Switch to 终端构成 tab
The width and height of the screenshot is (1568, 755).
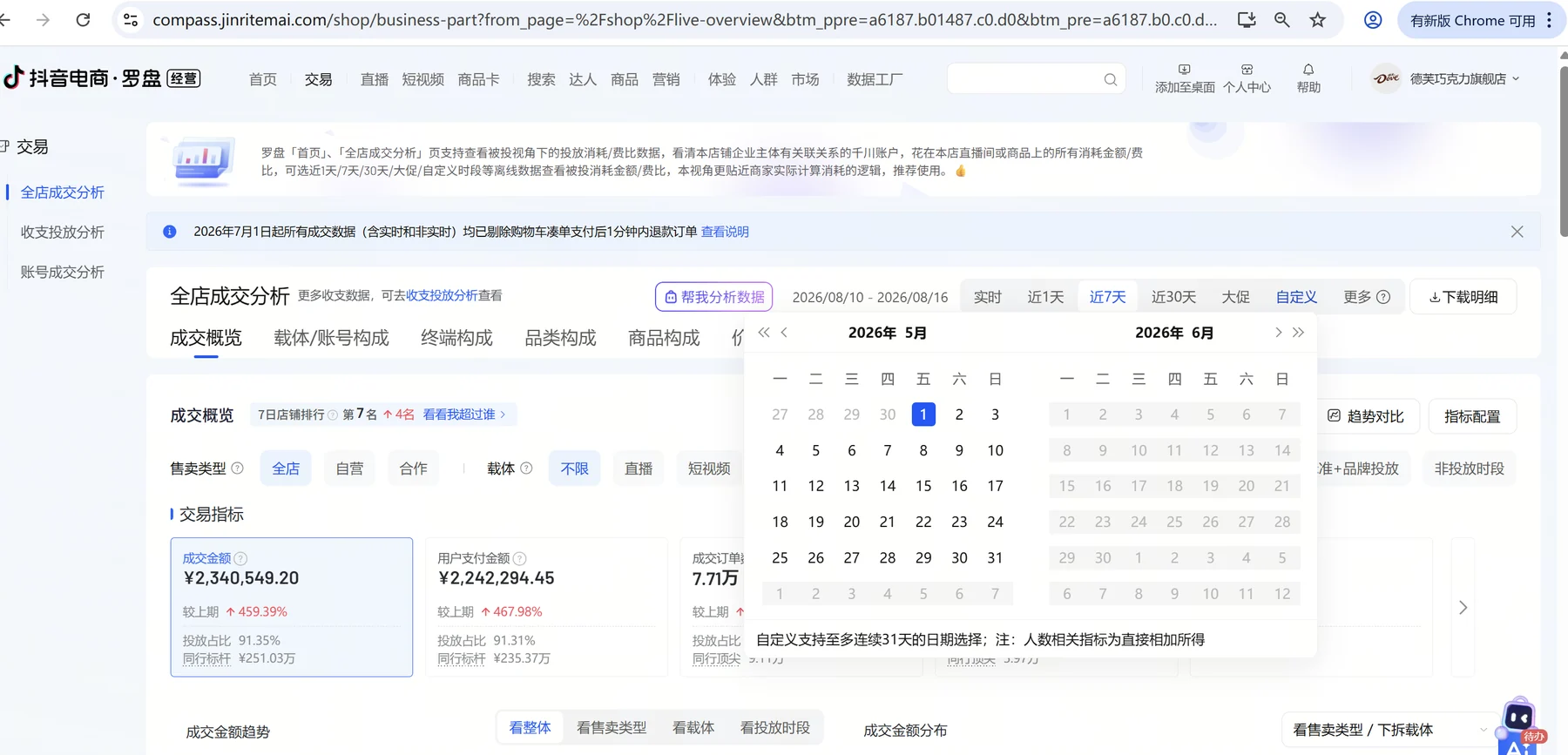click(456, 338)
